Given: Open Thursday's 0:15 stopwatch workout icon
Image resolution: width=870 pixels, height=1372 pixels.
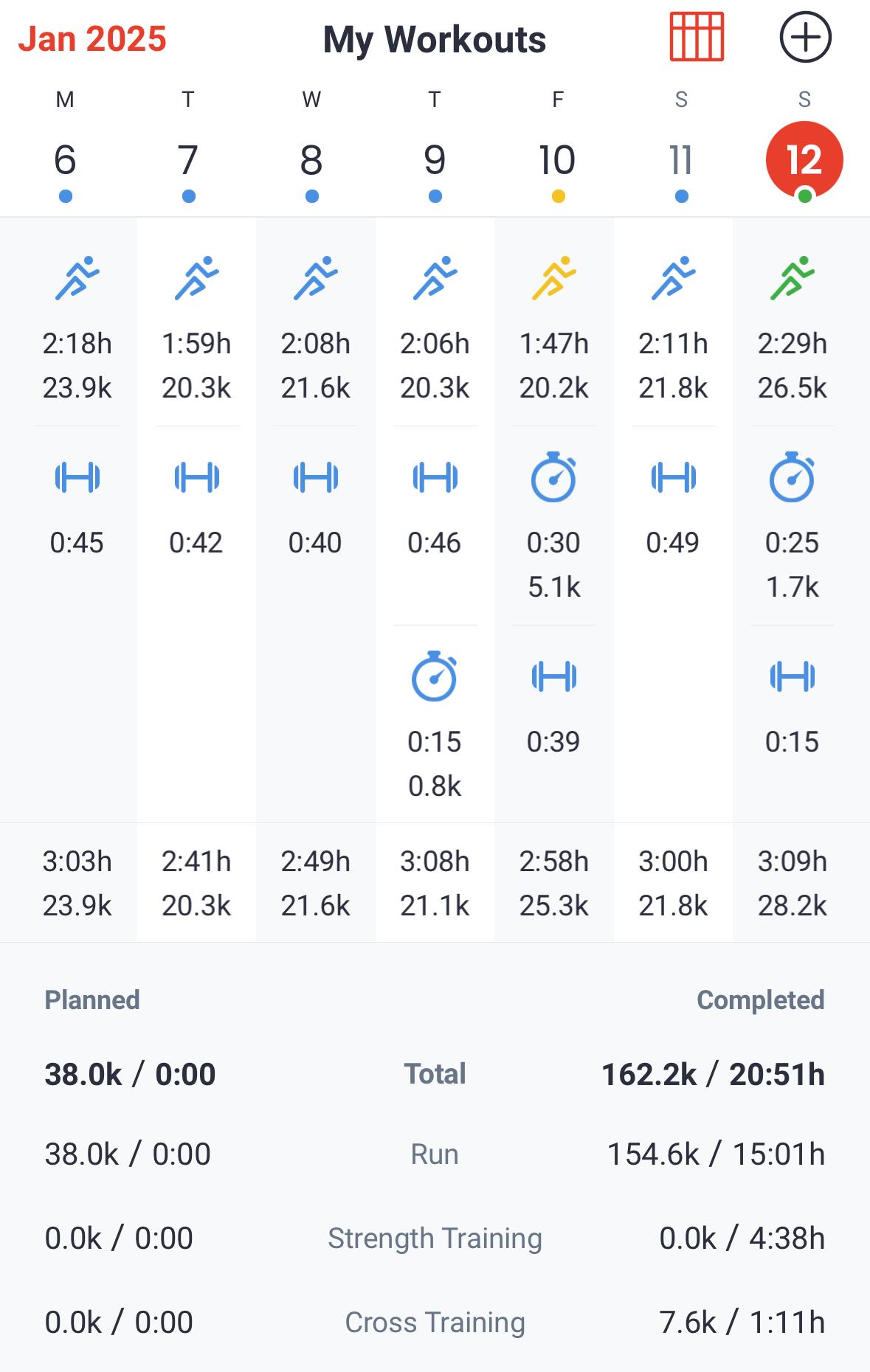Looking at the screenshot, I should point(435,676).
